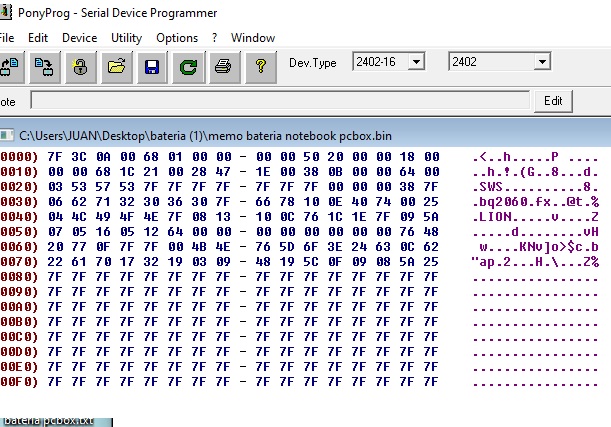Click hex byte 64 in row 0050
Image resolution: width=611 pixels, height=427 pixels.
tap(175, 232)
